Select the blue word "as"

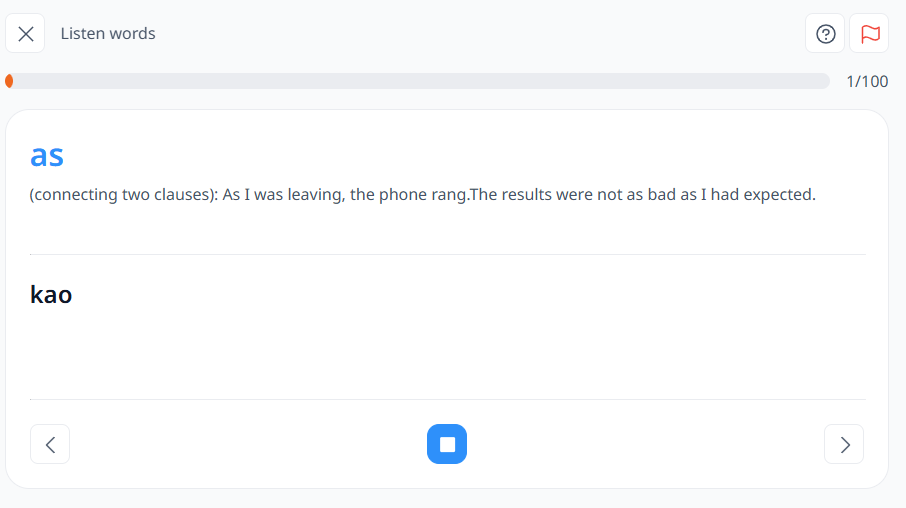47,155
